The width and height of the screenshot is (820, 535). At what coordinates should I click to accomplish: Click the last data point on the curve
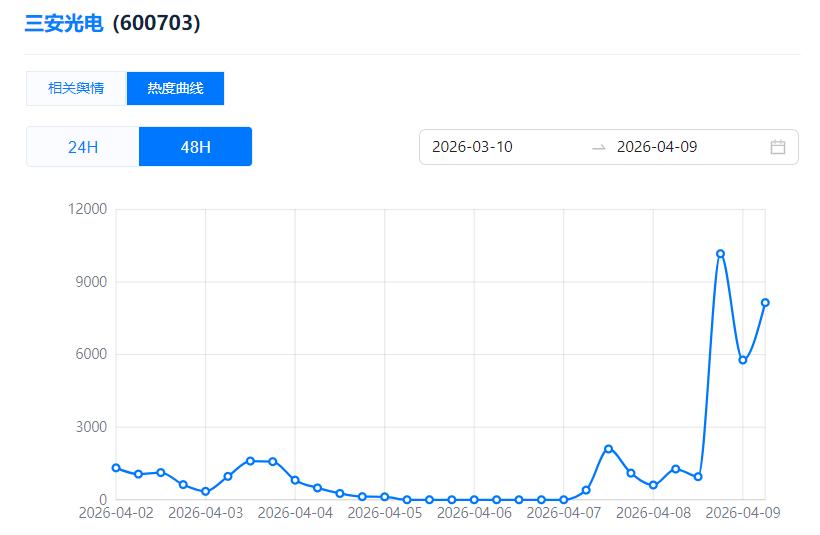click(765, 302)
